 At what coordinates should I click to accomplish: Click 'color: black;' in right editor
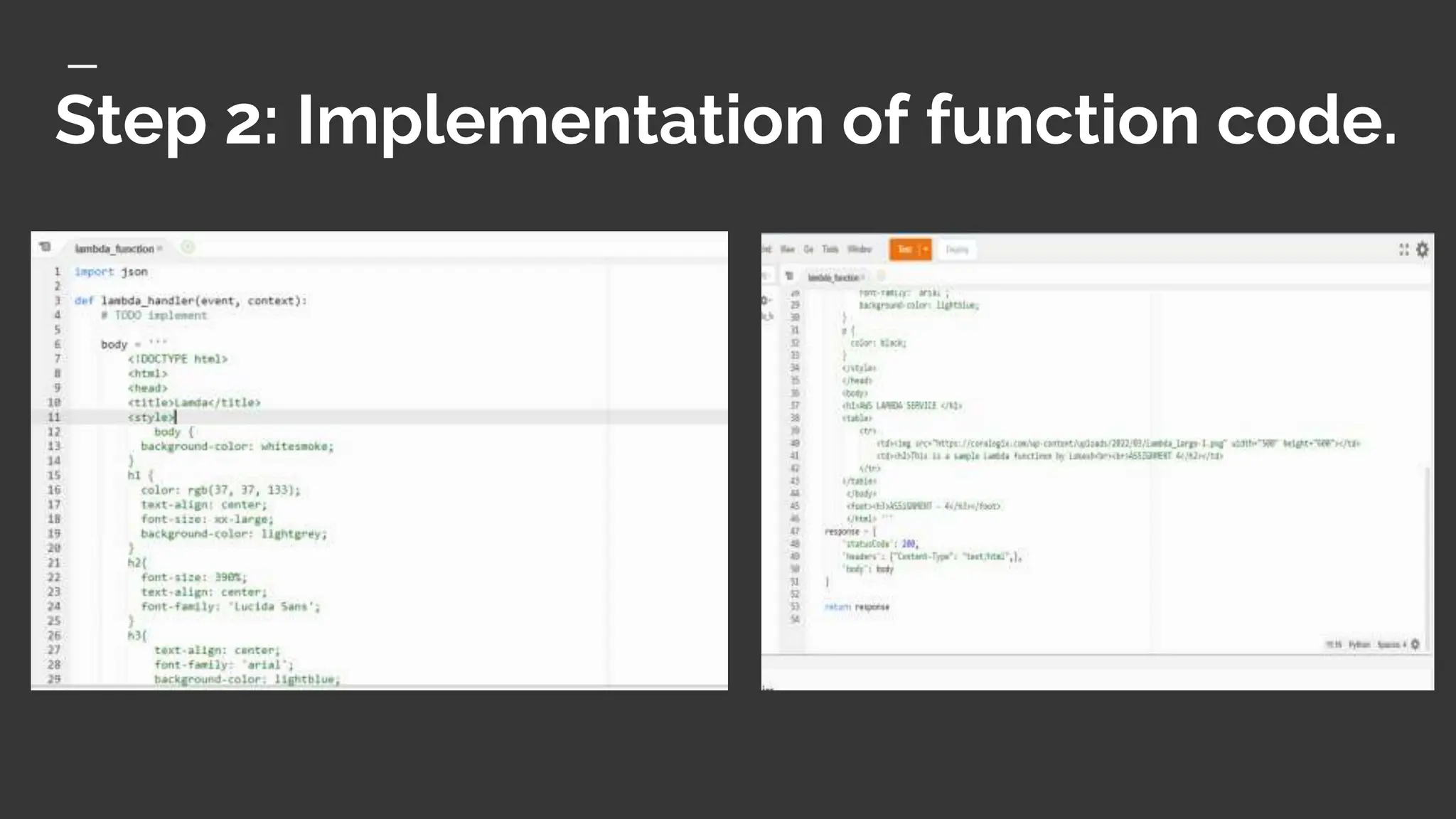pyautogui.click(x=879, y=343)
